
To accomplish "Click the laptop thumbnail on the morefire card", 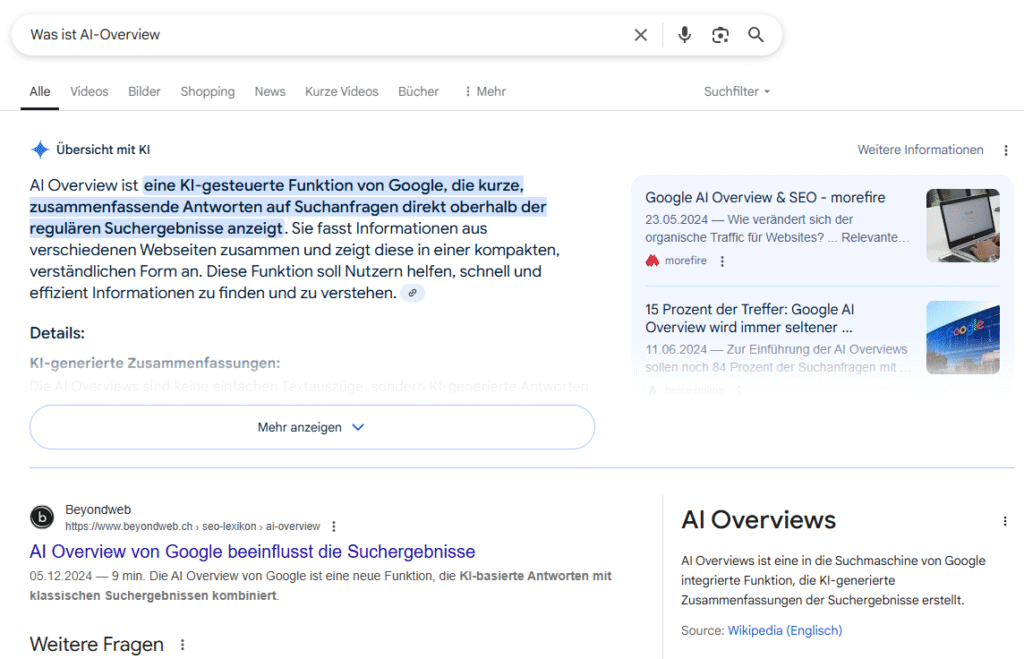I will tap(963, 225).
